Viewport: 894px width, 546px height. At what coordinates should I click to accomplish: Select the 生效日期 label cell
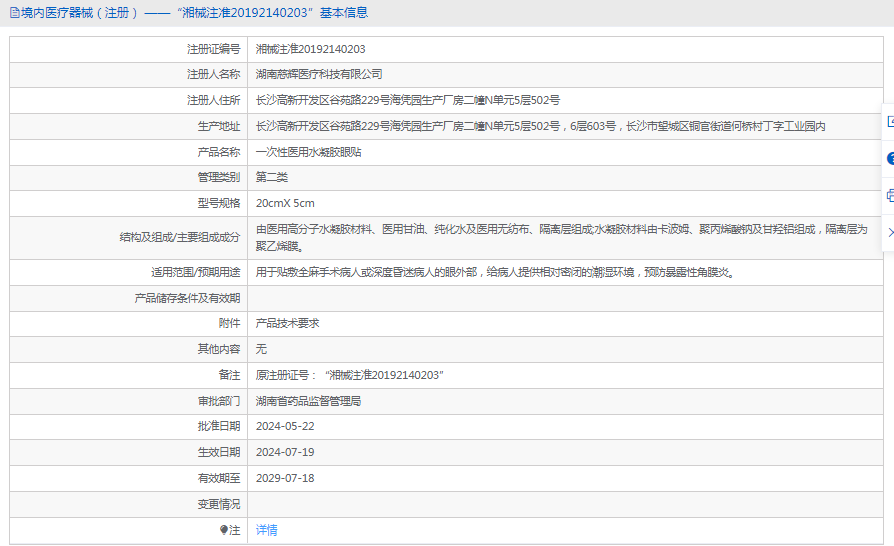click(x=128, y=453)
